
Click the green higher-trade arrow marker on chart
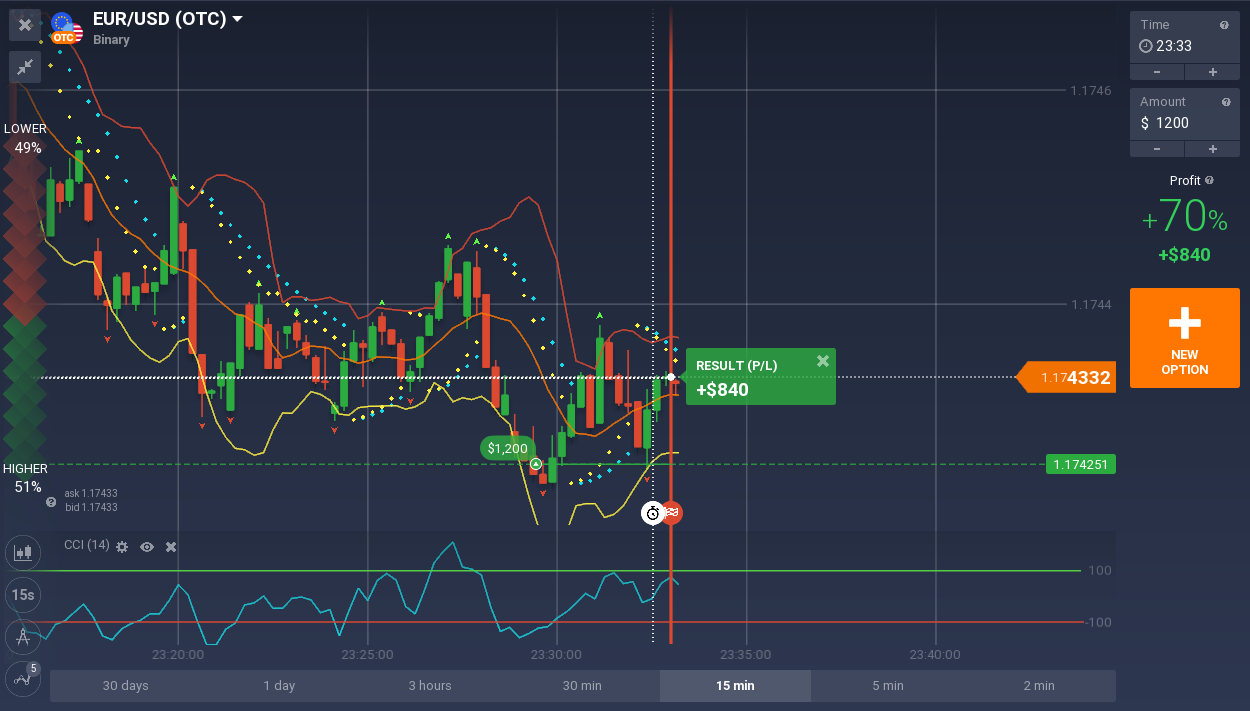[536, 464]
